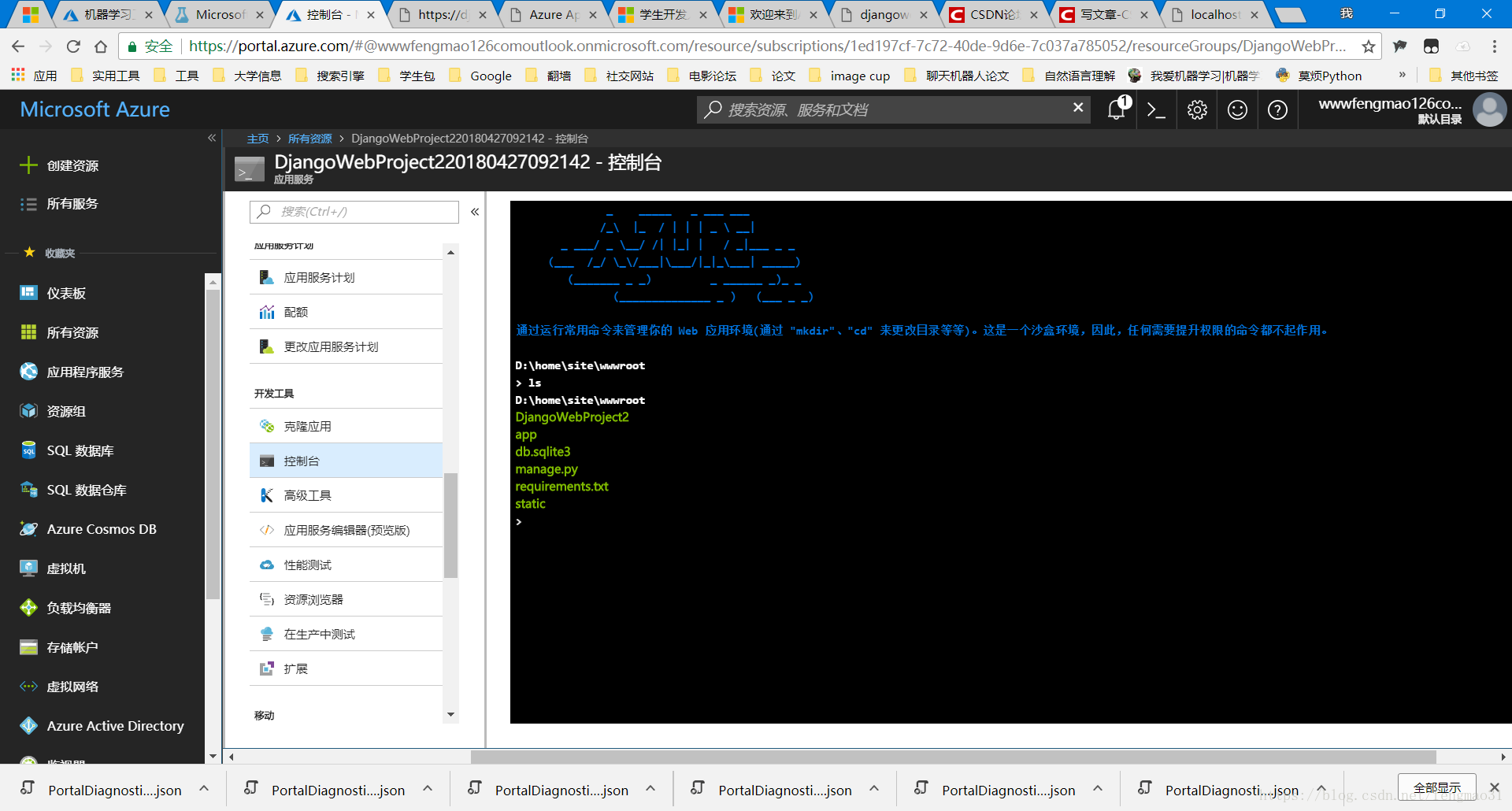Open 所有服务 list icon
The height and width of the screenshot is (811, 1512).
(x=28, y=204)
